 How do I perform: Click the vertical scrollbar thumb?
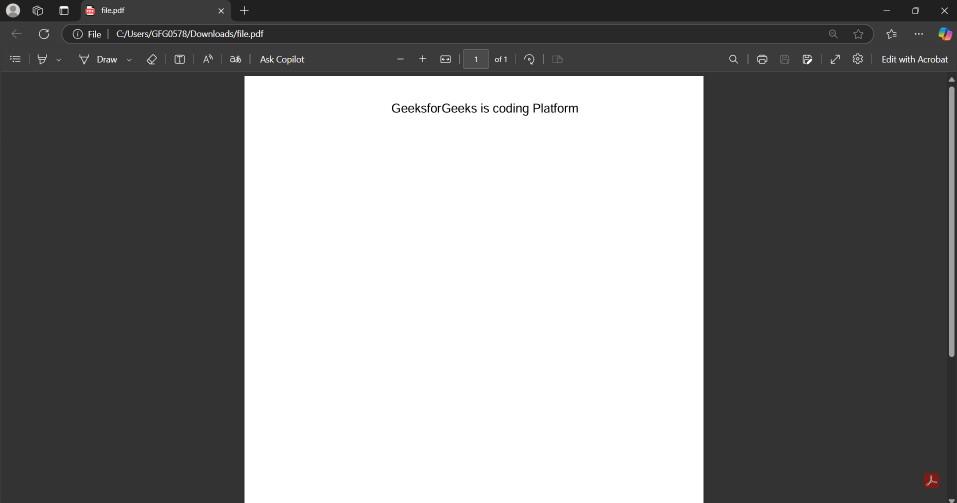(952, 221)
